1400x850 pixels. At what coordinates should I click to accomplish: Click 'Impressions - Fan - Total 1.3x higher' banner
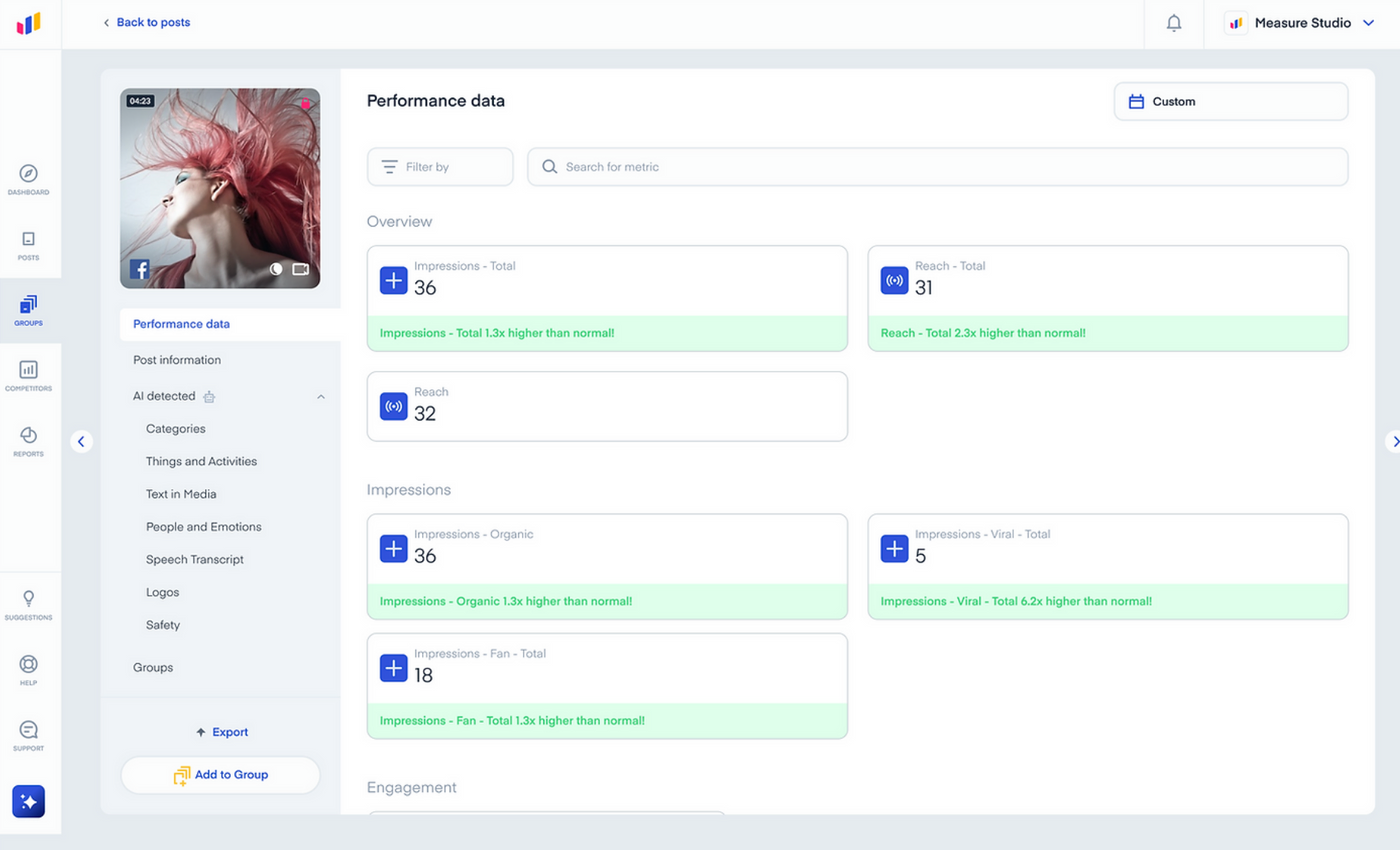[607, 720]
